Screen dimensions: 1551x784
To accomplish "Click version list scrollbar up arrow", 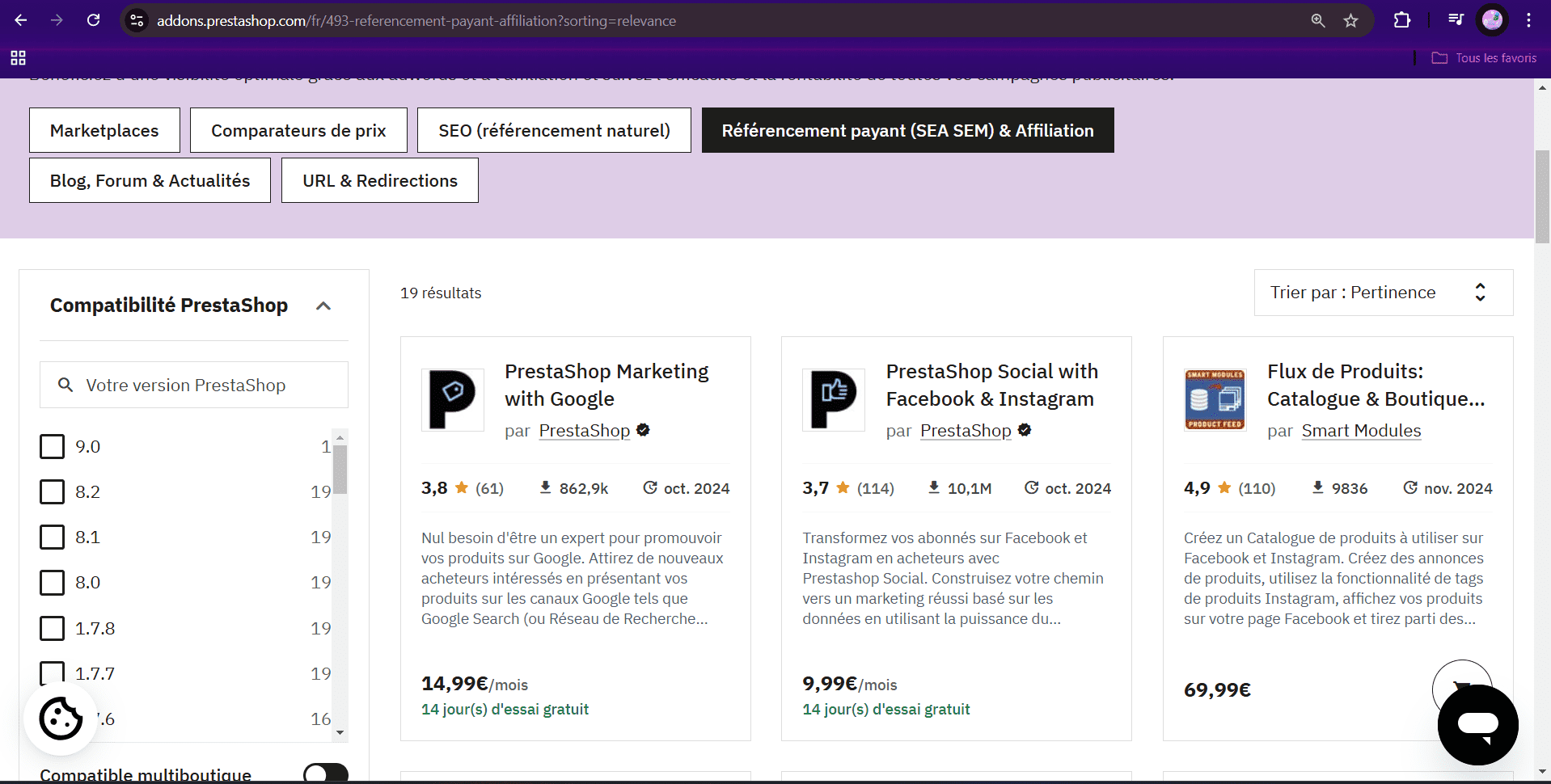I will pyautogui.click(x=340, y=436).
